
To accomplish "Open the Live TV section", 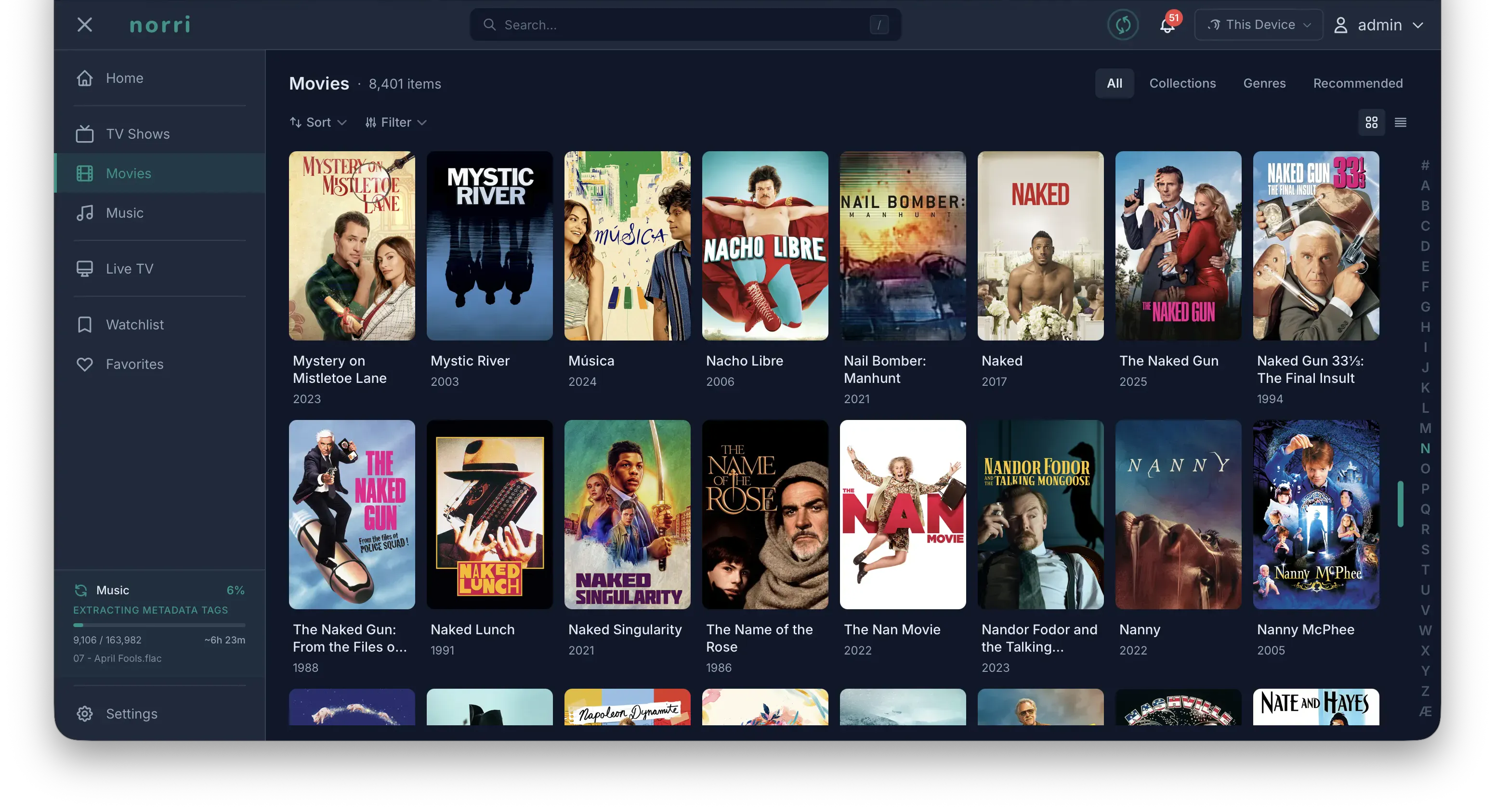I will [130, 269].
